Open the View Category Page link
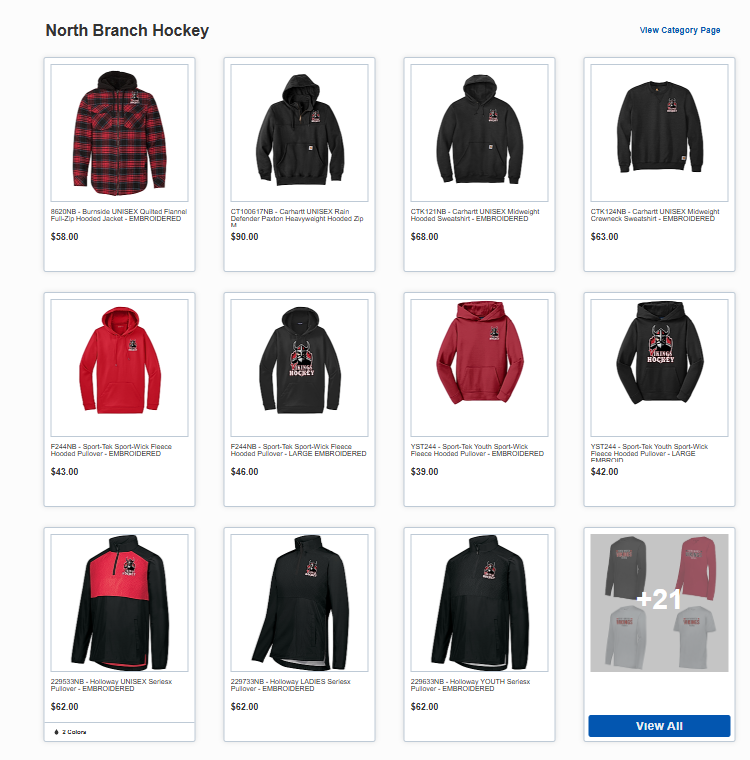This screenshot has height=760, width=750. pos(680,30)
